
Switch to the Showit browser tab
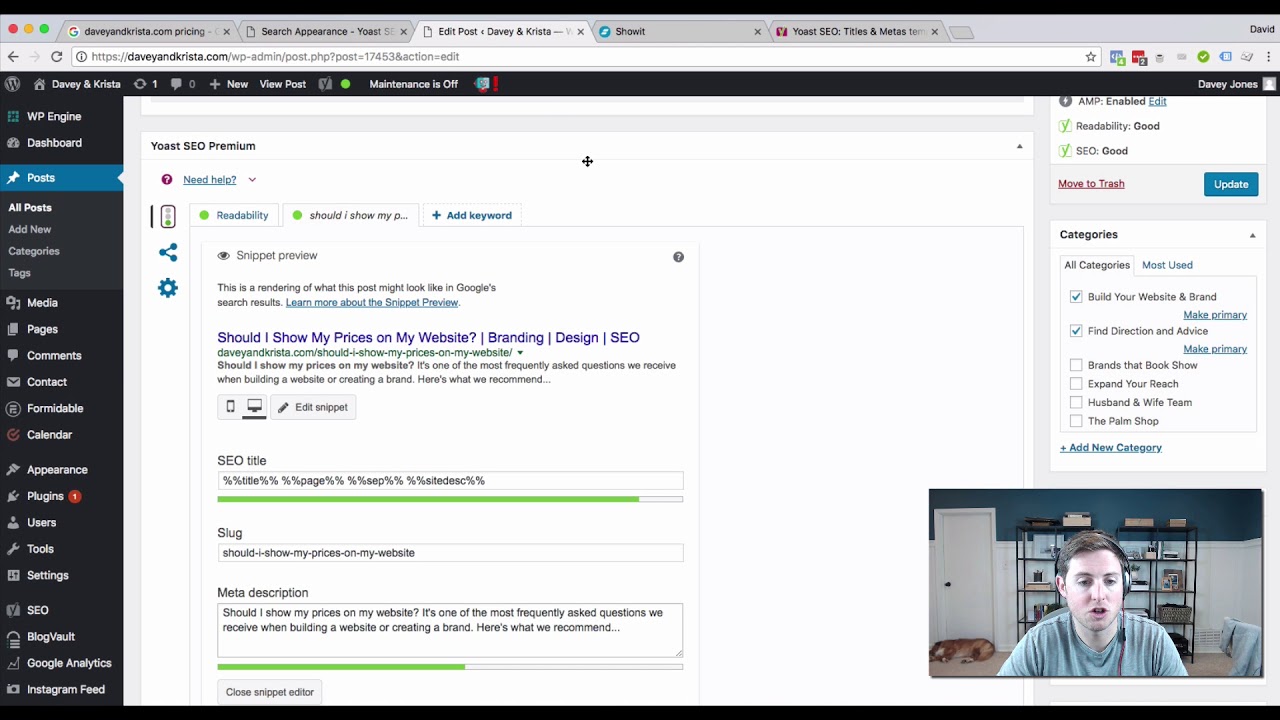click(x=679, y=31)
